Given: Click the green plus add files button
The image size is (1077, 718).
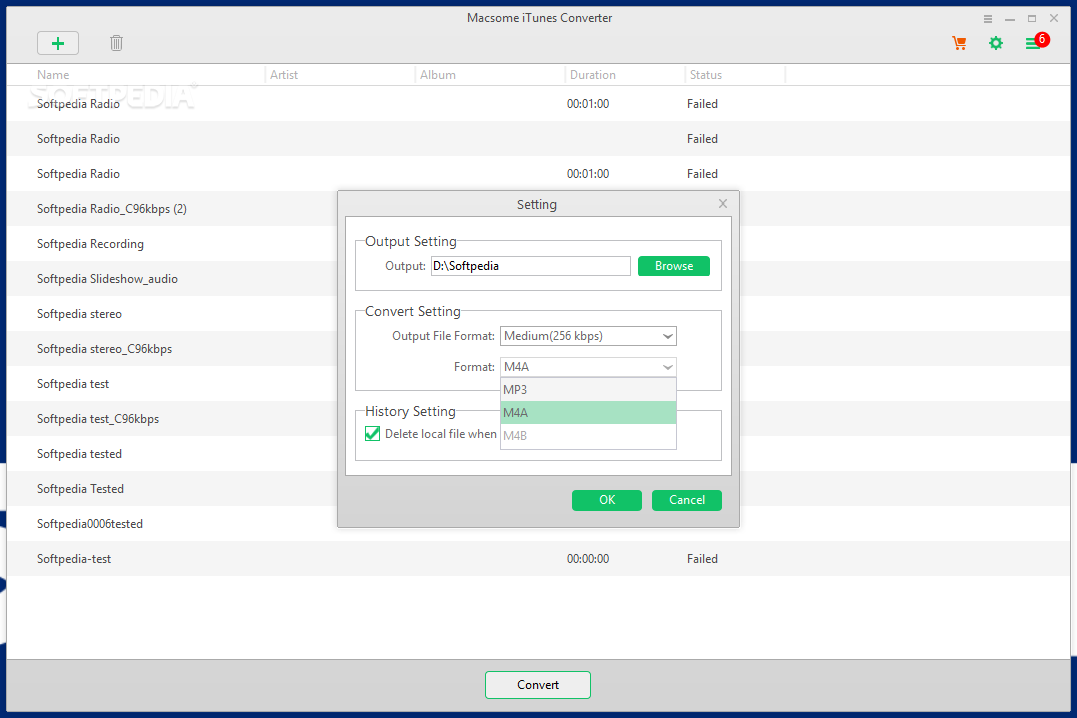Looking at the screenshot, I should click(x=58, y=43).
